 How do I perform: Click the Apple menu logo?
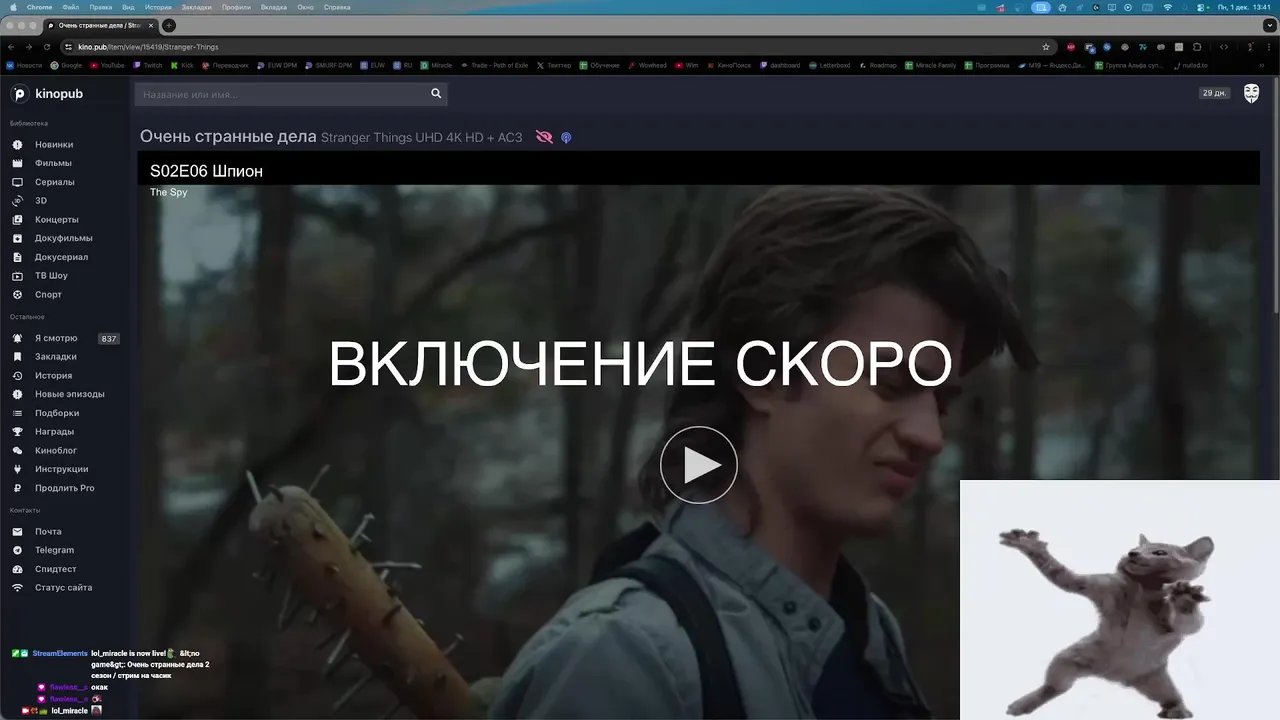pyautogui.click(x=13, y=7)
